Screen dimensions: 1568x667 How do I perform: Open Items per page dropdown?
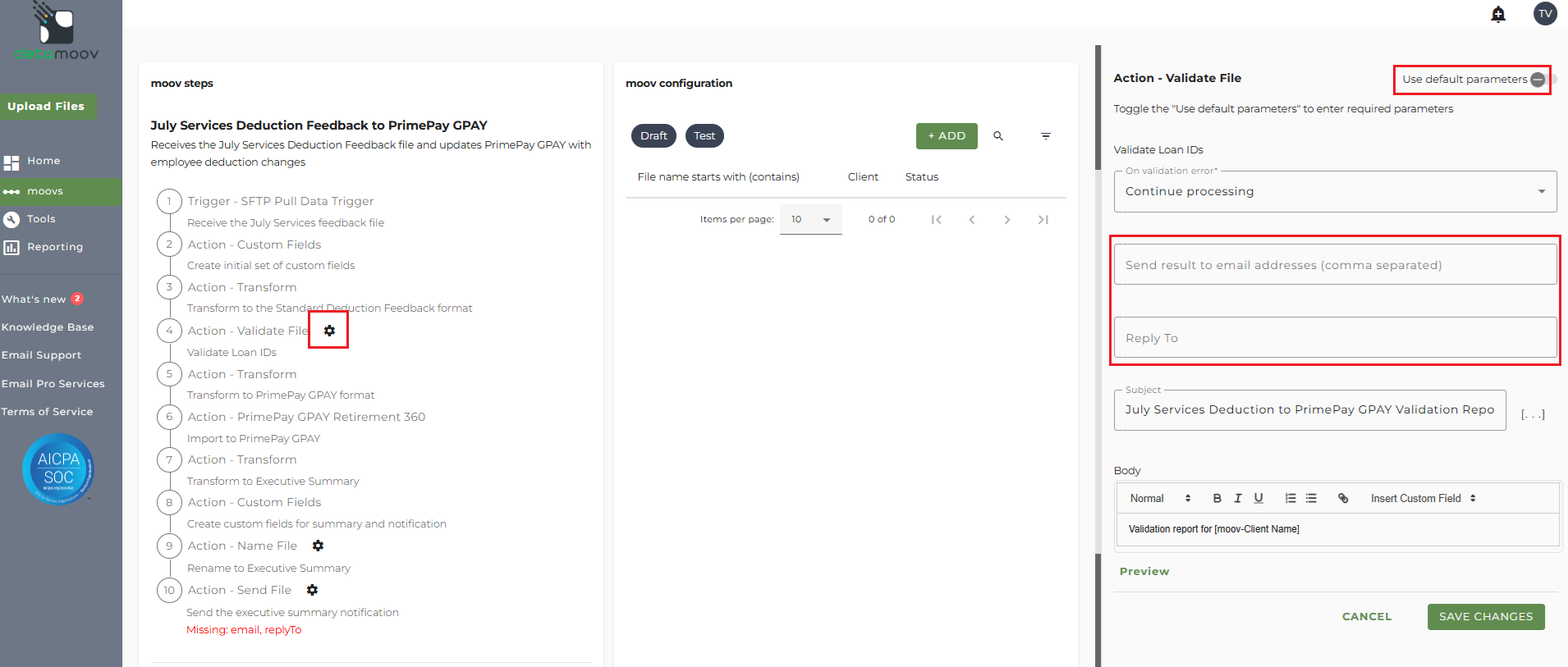(x=810, y=220)
